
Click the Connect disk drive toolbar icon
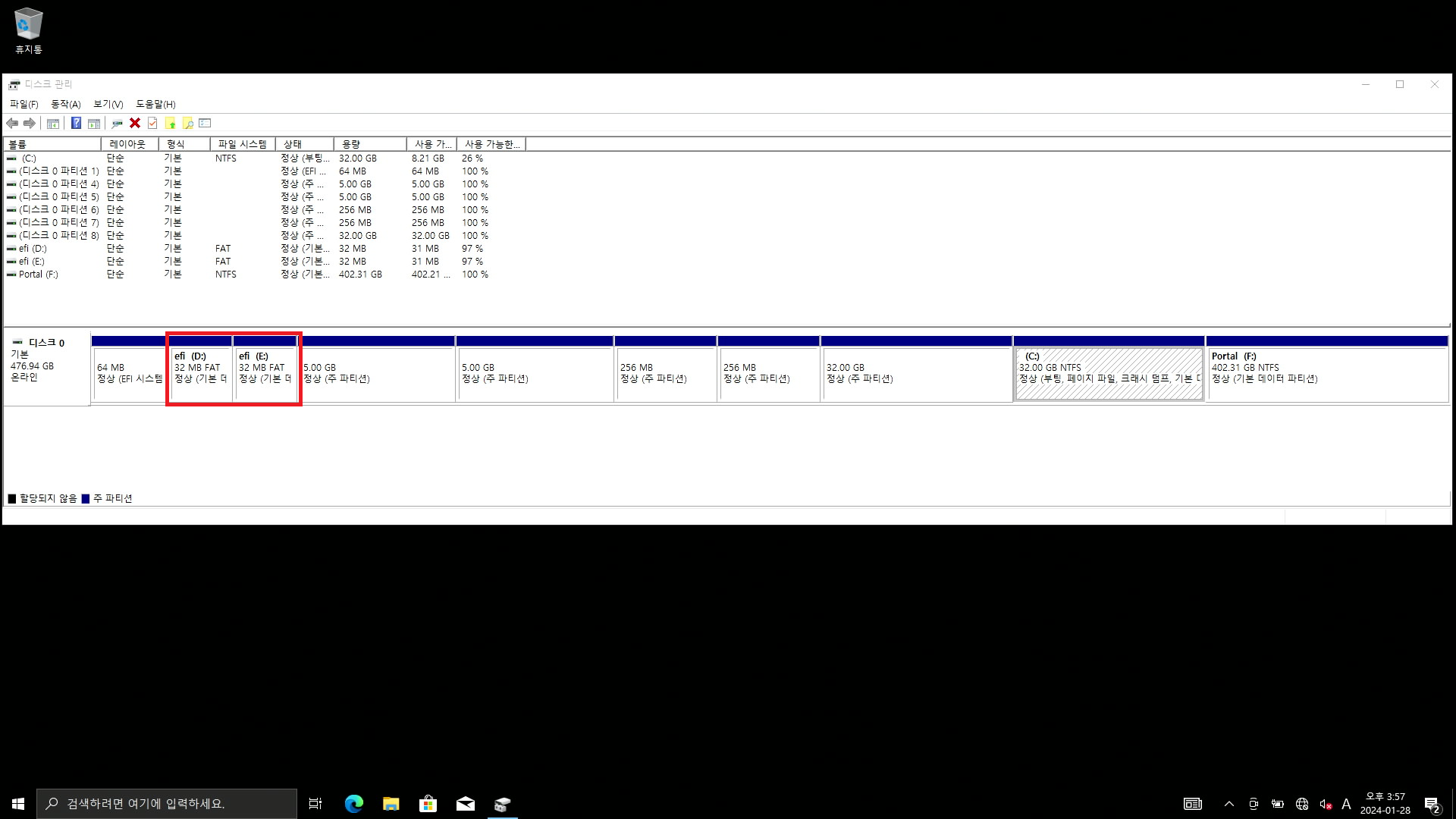pyautogui.click(x=117, y=123)
